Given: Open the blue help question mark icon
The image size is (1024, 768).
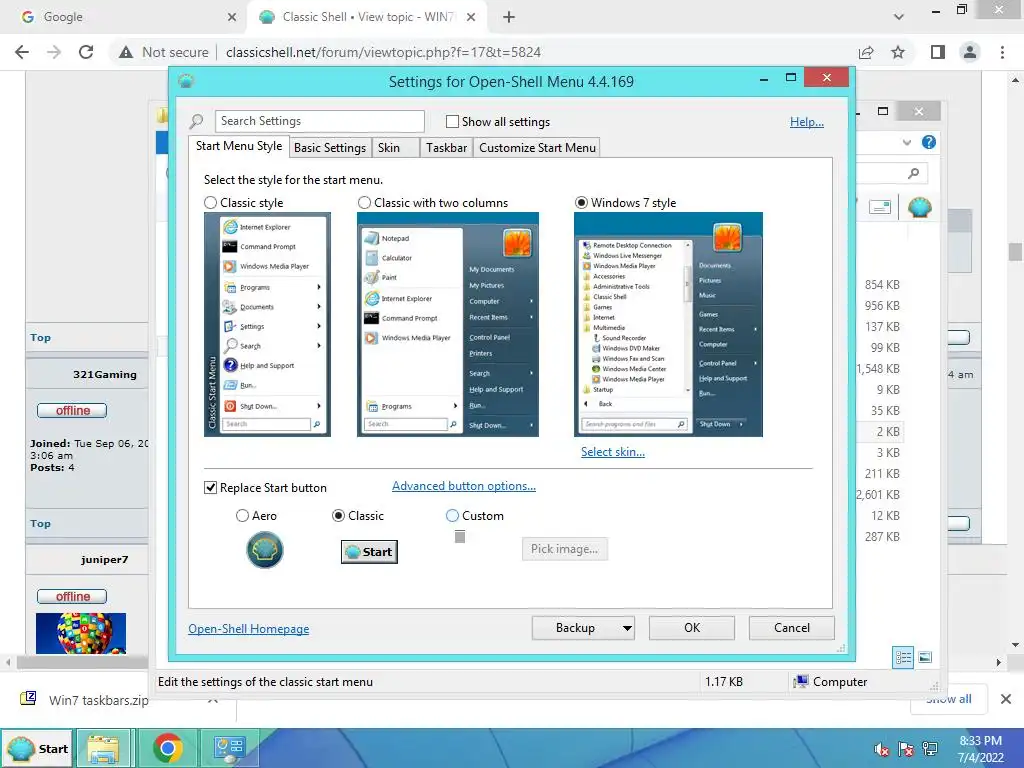Looking at the screenshot, I should coord(929,142).
